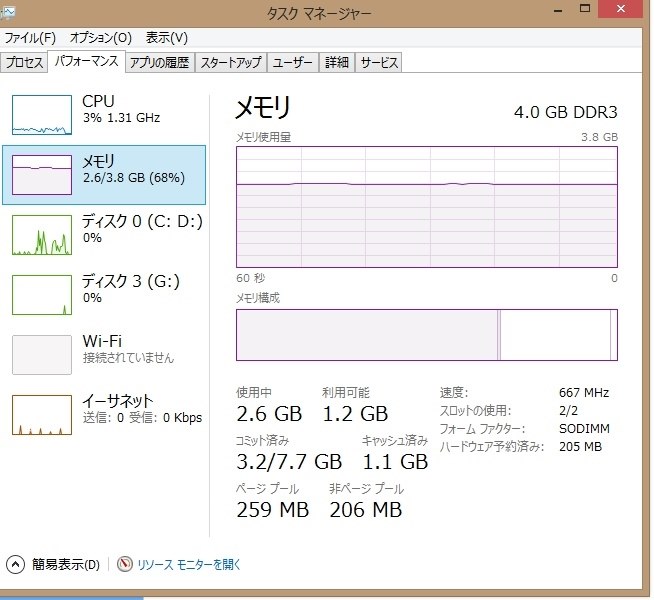
Task: Open the 表示(V) menu
Action: (x=167, y=38)
